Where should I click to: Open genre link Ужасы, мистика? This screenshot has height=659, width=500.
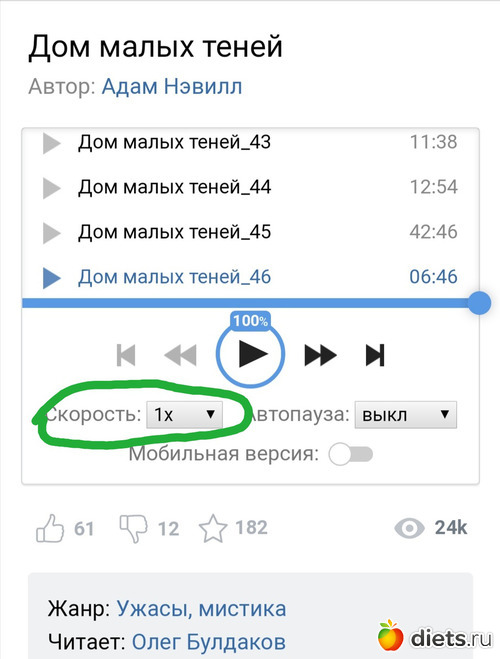(201, 609)
